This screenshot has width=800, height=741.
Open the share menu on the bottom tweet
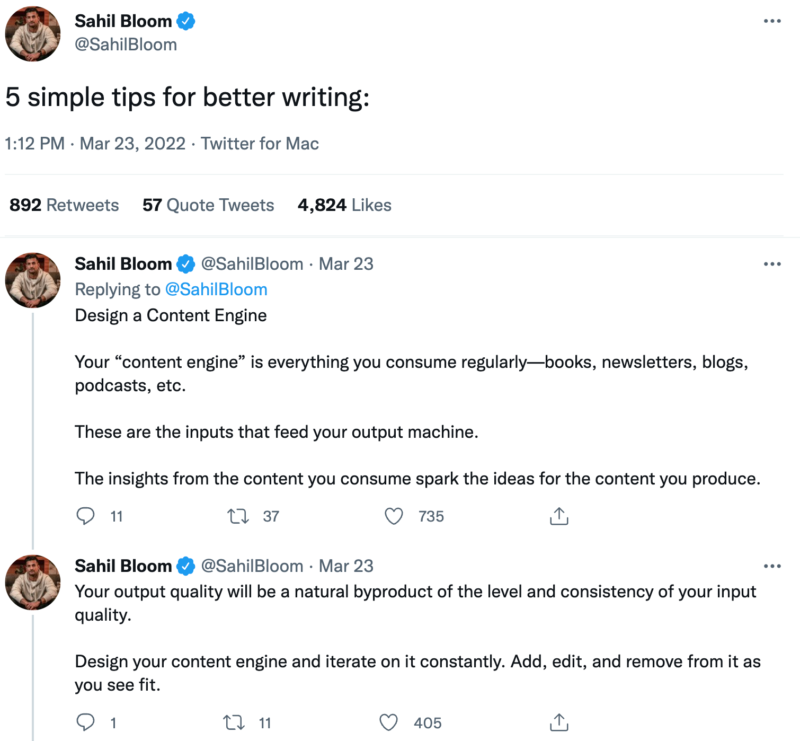pos(559,722)
